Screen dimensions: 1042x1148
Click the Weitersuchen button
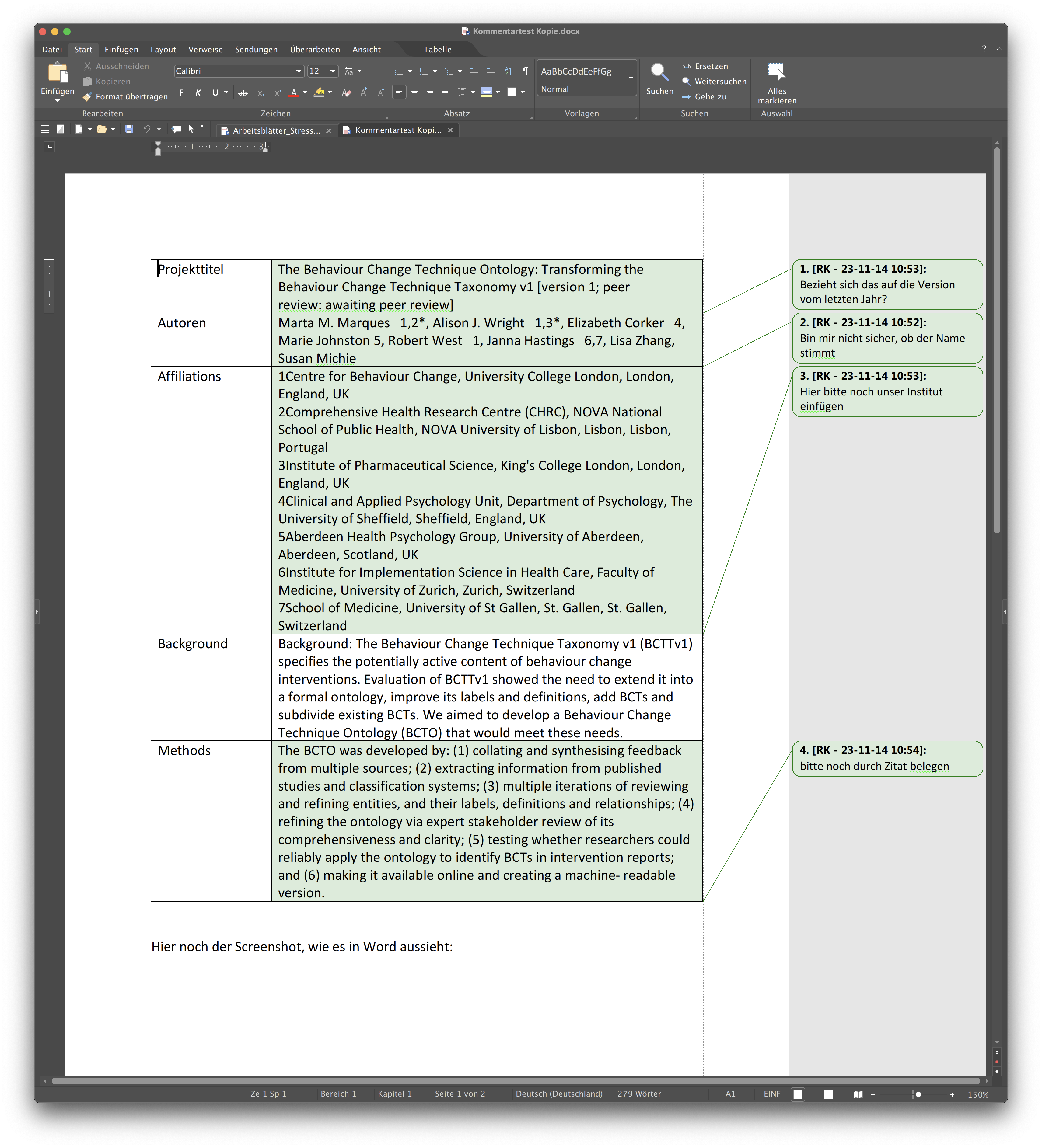point(715,82)
